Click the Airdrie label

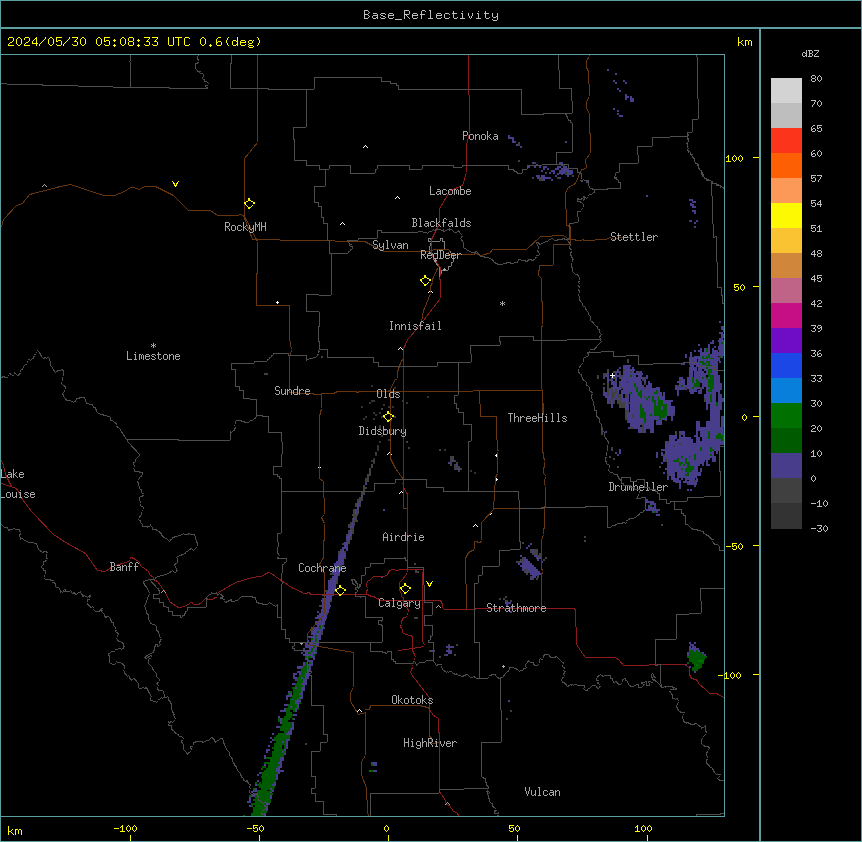click(x=403, y=537)
